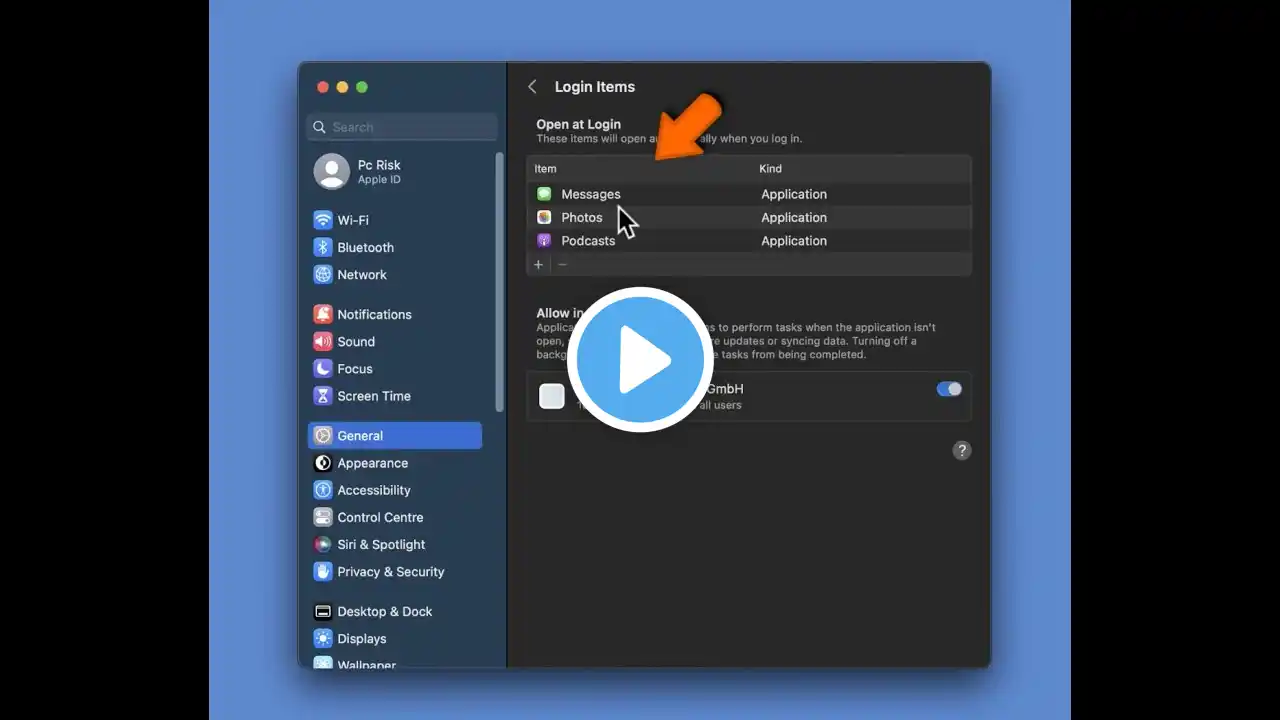Open the Appearance settings icon
The width and height of the screenshot is (1280, 720).
(323, 463)
